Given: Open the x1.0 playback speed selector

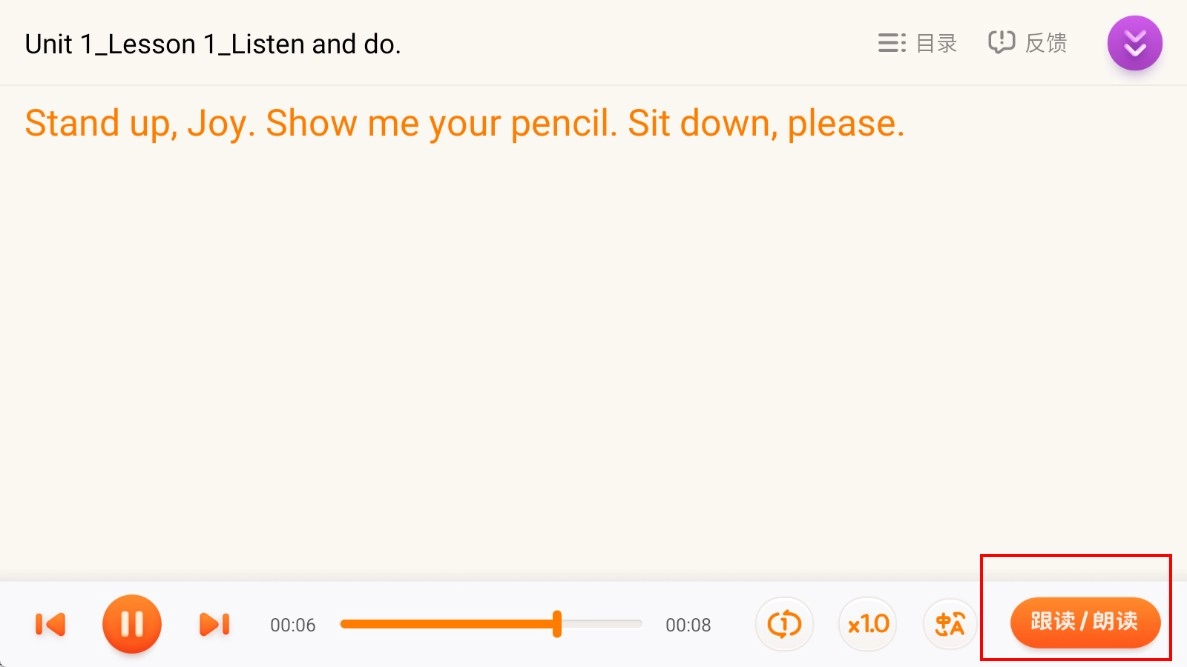Looking at the screenshot, I should click(x=867, y=624).
